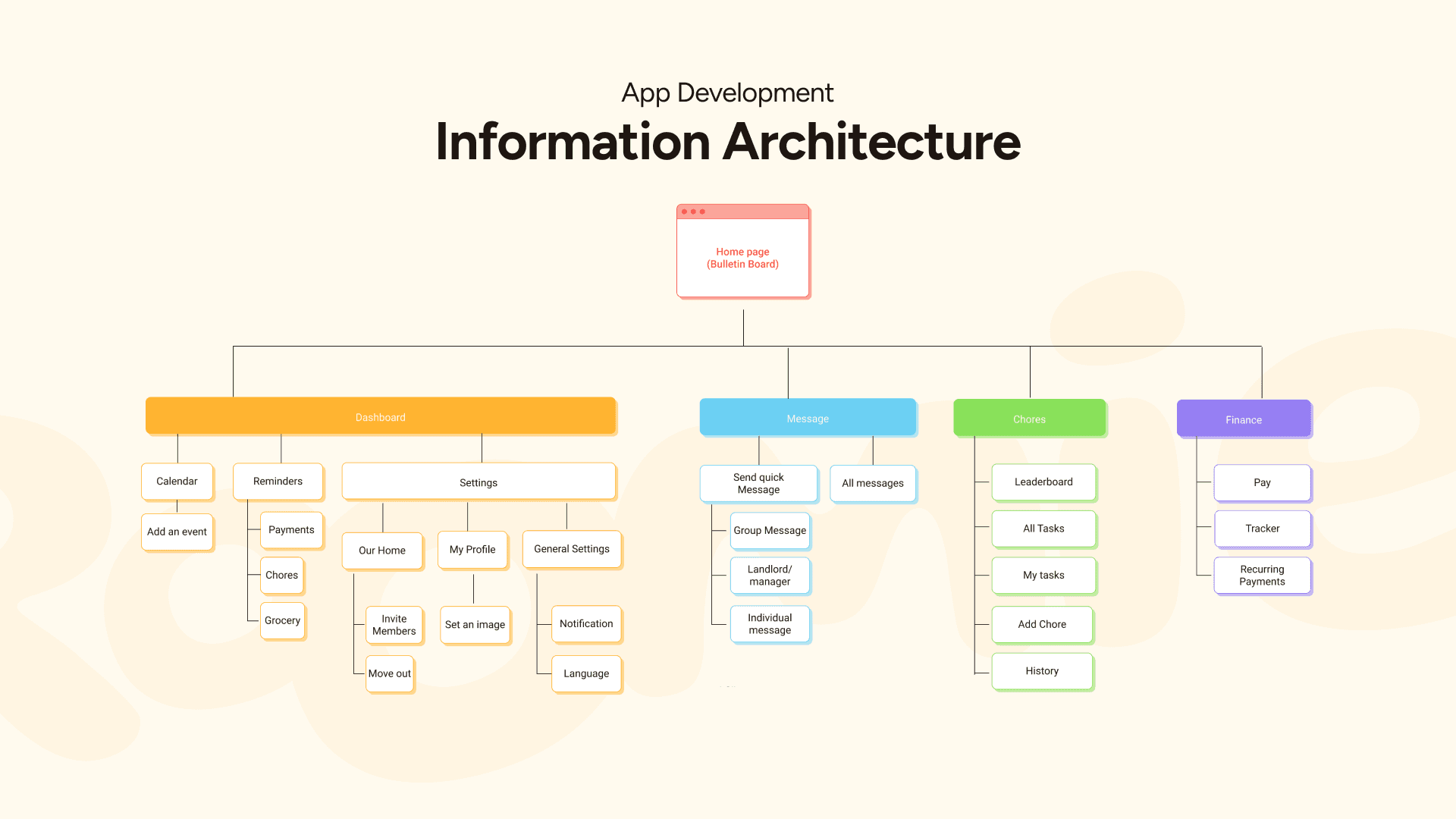Select the Reminders node
The width and height of the screenshot is (1456, 819).
(x=278, y=482)
